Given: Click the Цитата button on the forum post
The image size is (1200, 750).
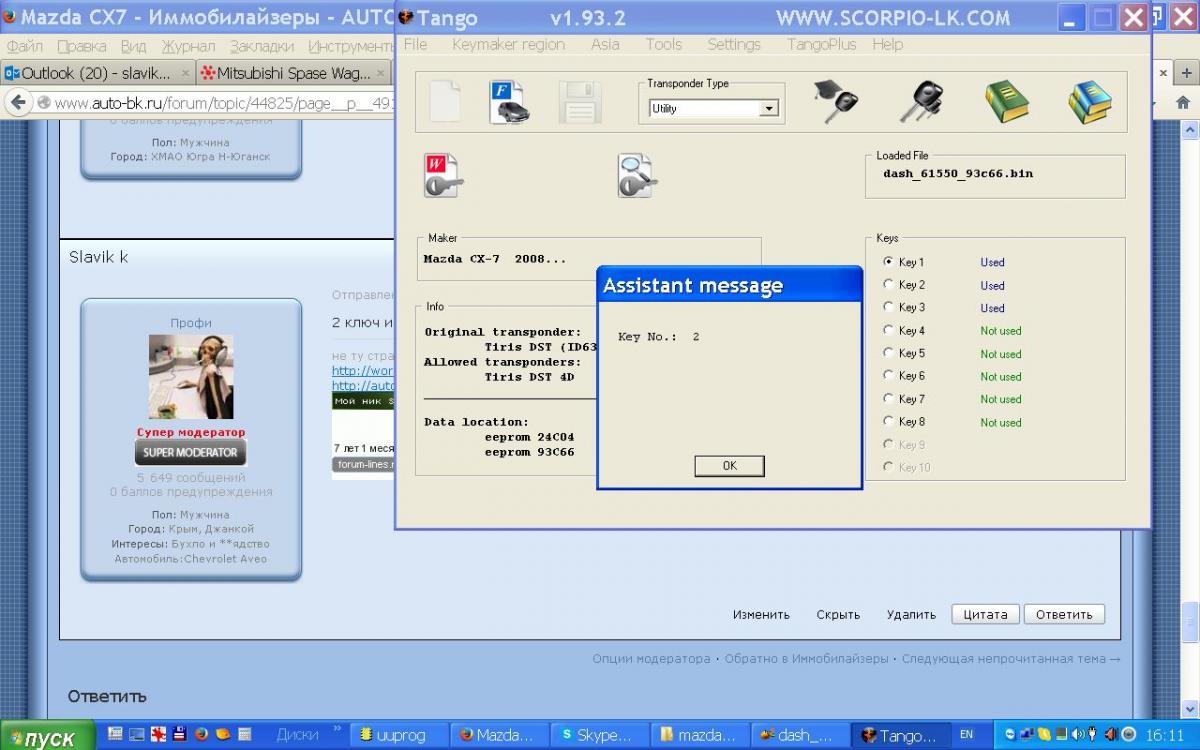Looking at the screenshot, I should [985, 614].
